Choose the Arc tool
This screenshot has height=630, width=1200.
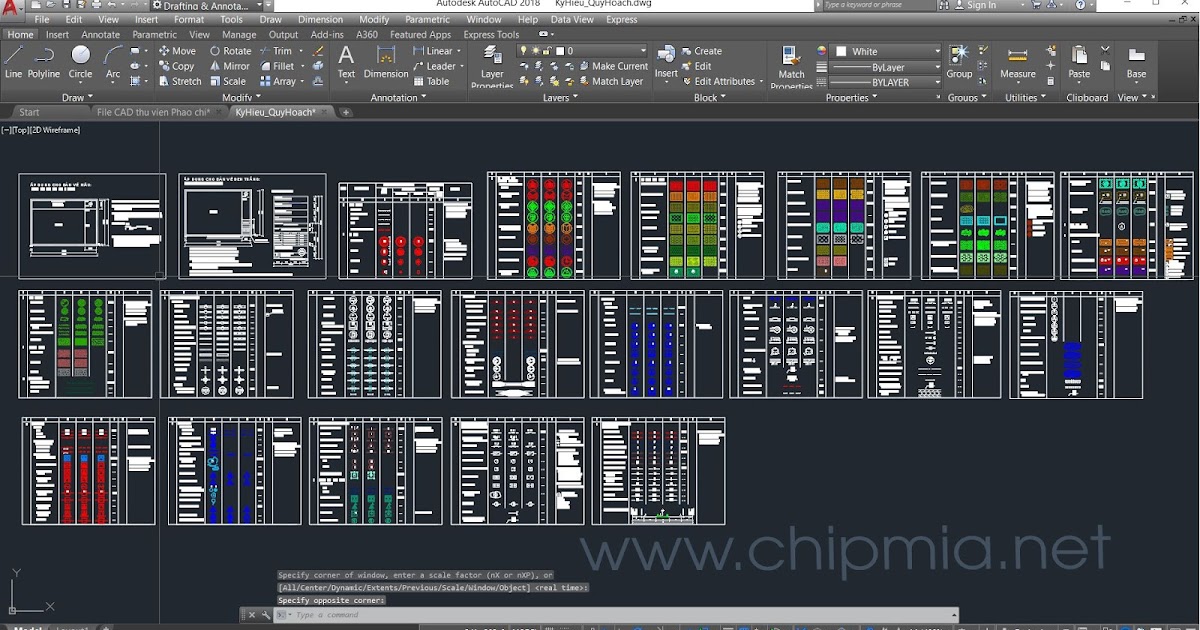point(113,61)
